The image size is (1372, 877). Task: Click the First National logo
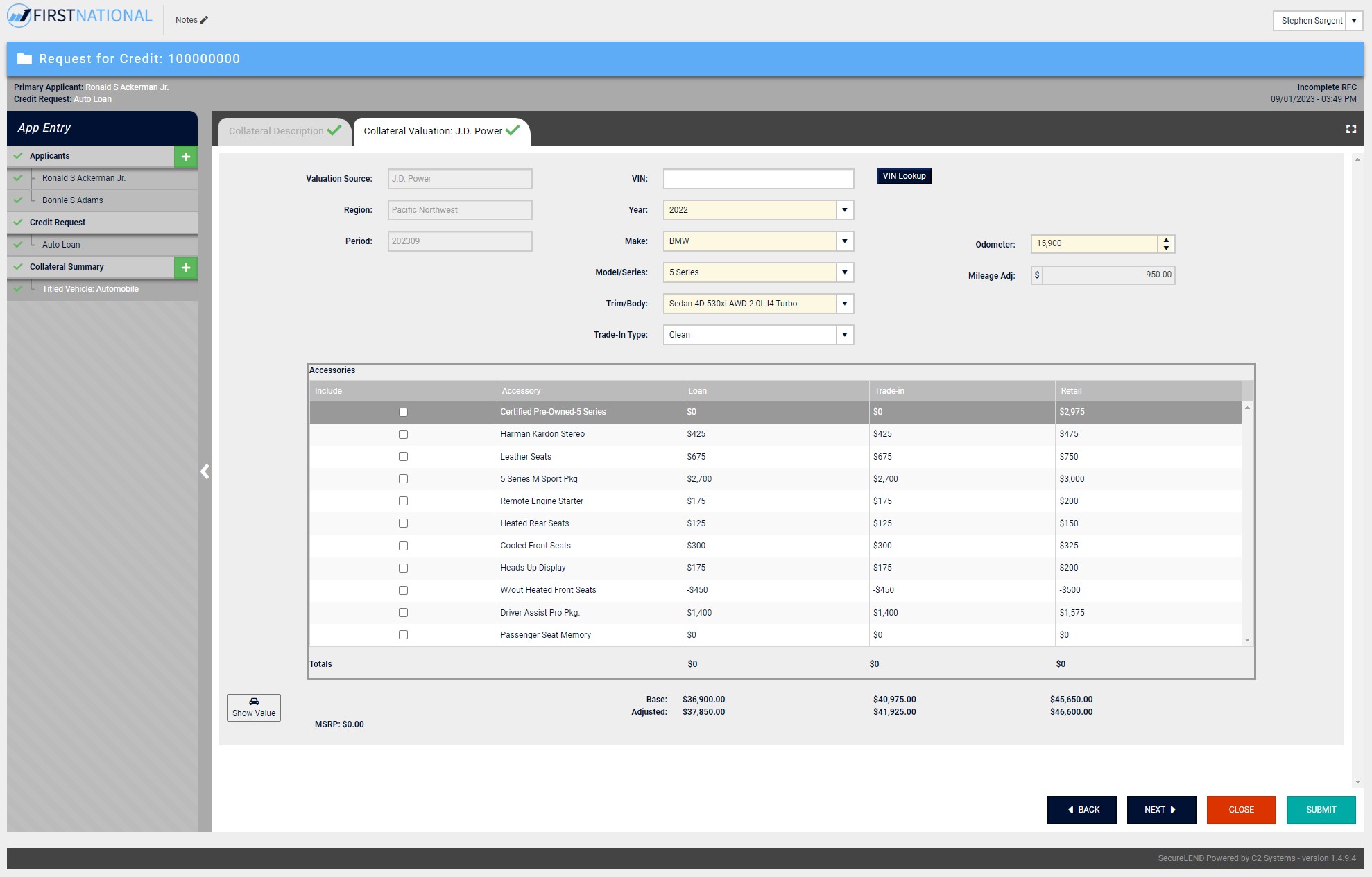tap(80, 16)
